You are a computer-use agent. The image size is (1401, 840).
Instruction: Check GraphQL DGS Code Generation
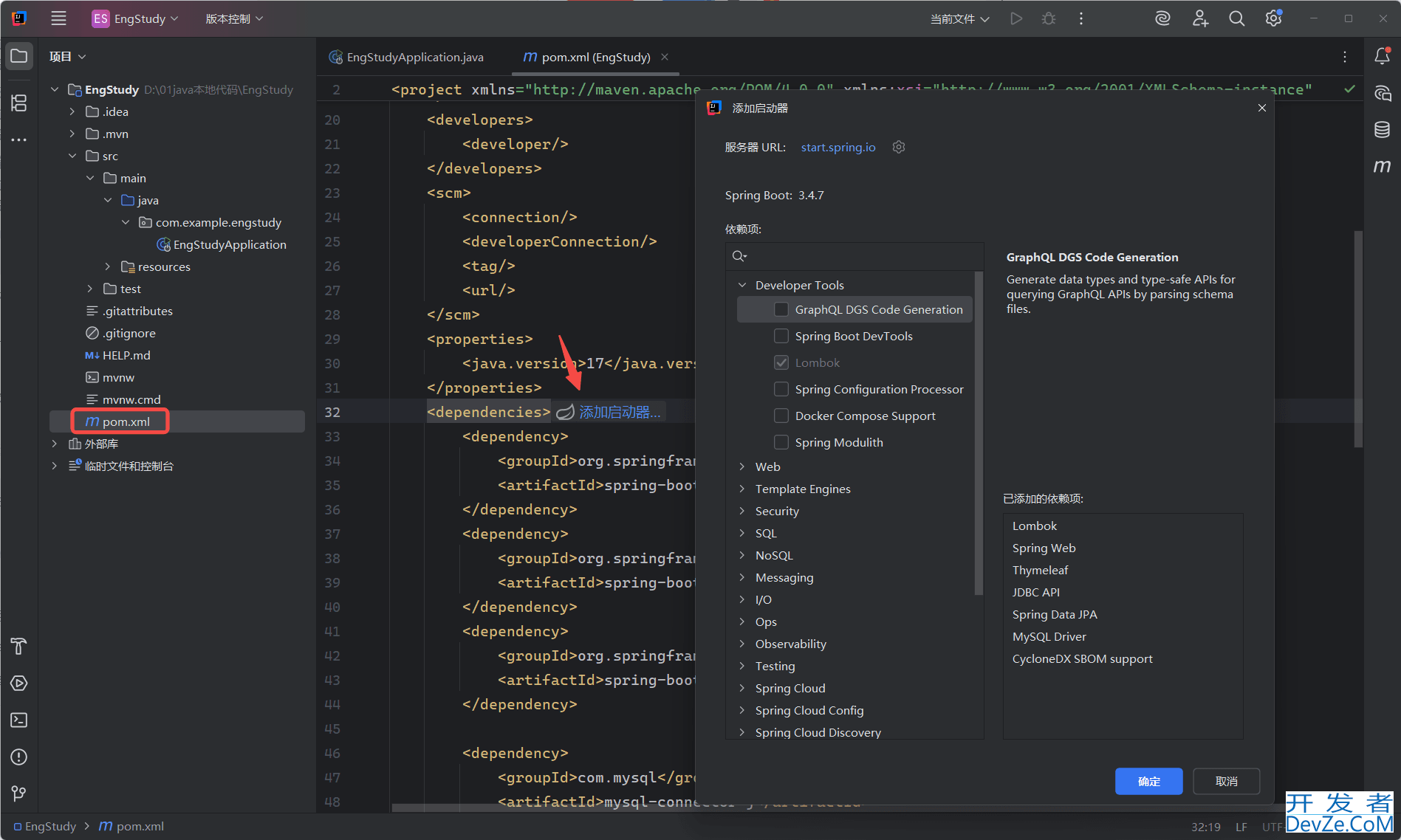(x=781, y=309)
